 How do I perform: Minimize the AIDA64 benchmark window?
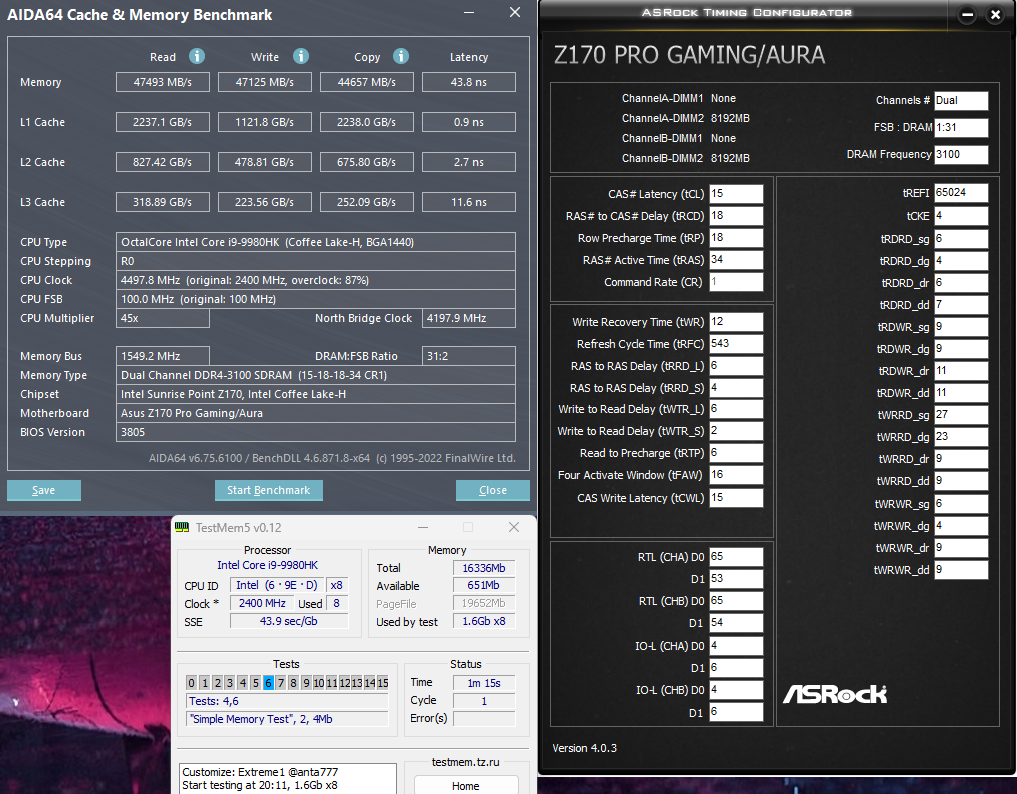469,12
